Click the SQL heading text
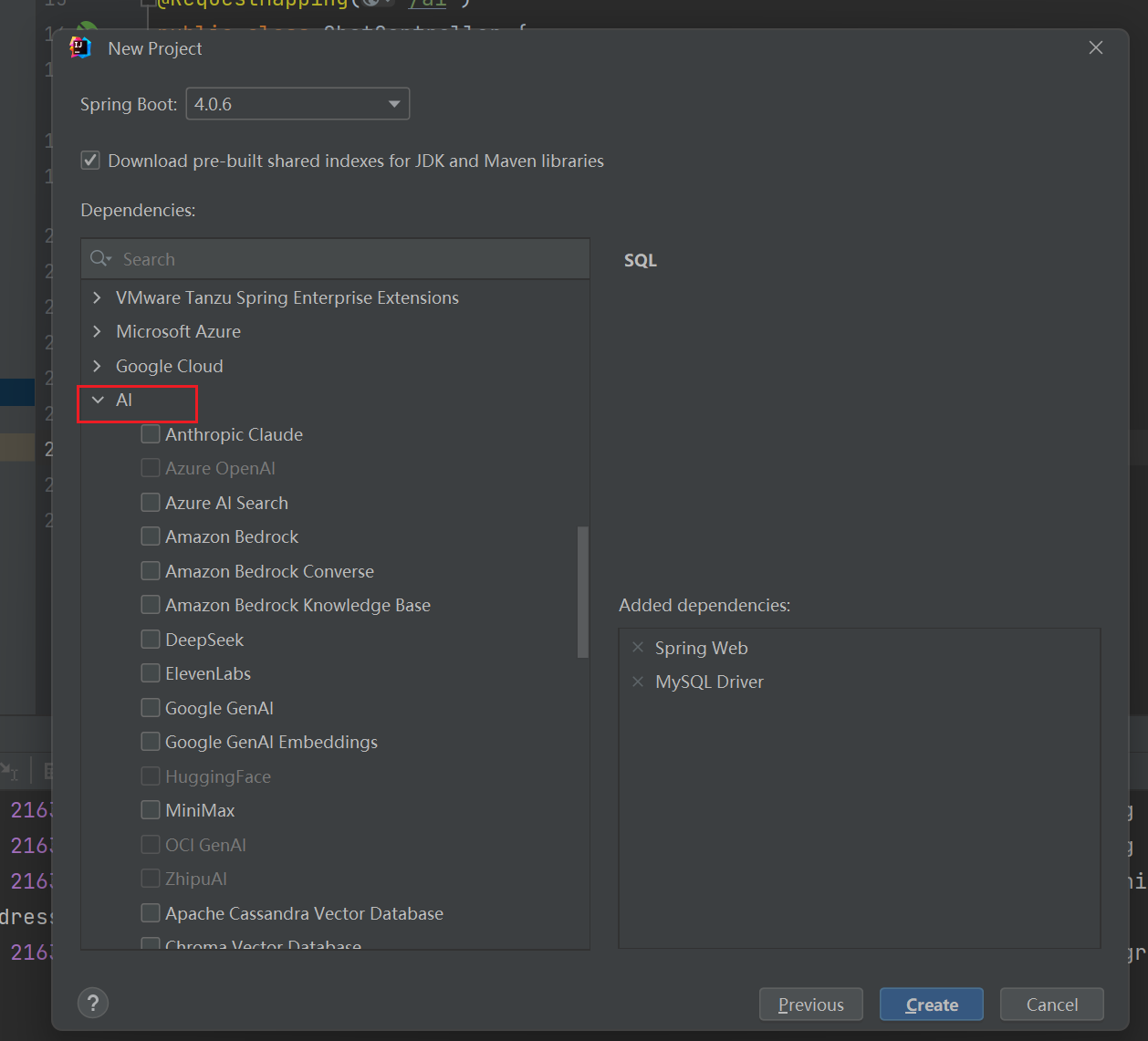1148x1041 pixels. click(641, 260)
